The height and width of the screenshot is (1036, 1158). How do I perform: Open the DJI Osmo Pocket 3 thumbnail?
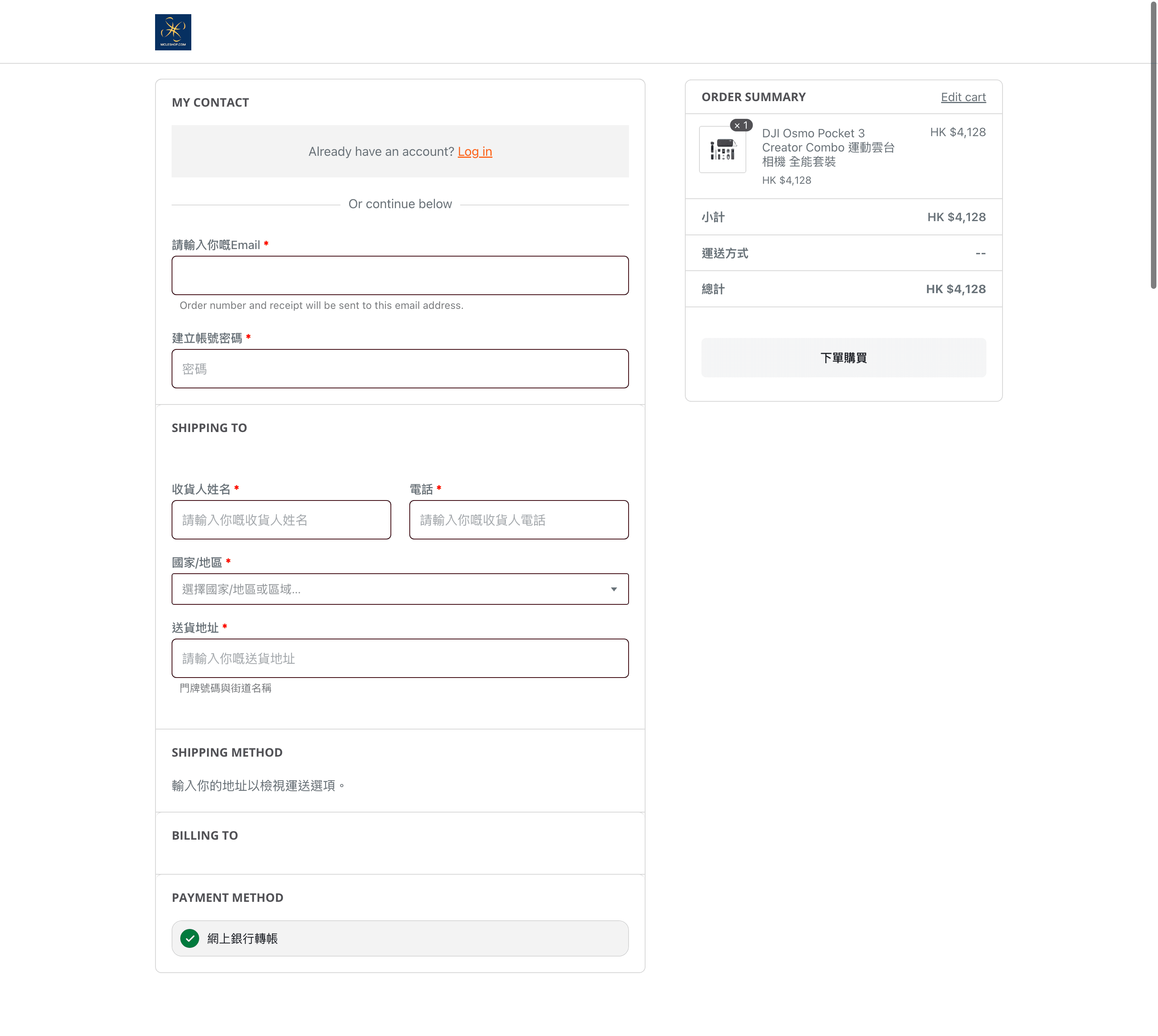[722, 150]
